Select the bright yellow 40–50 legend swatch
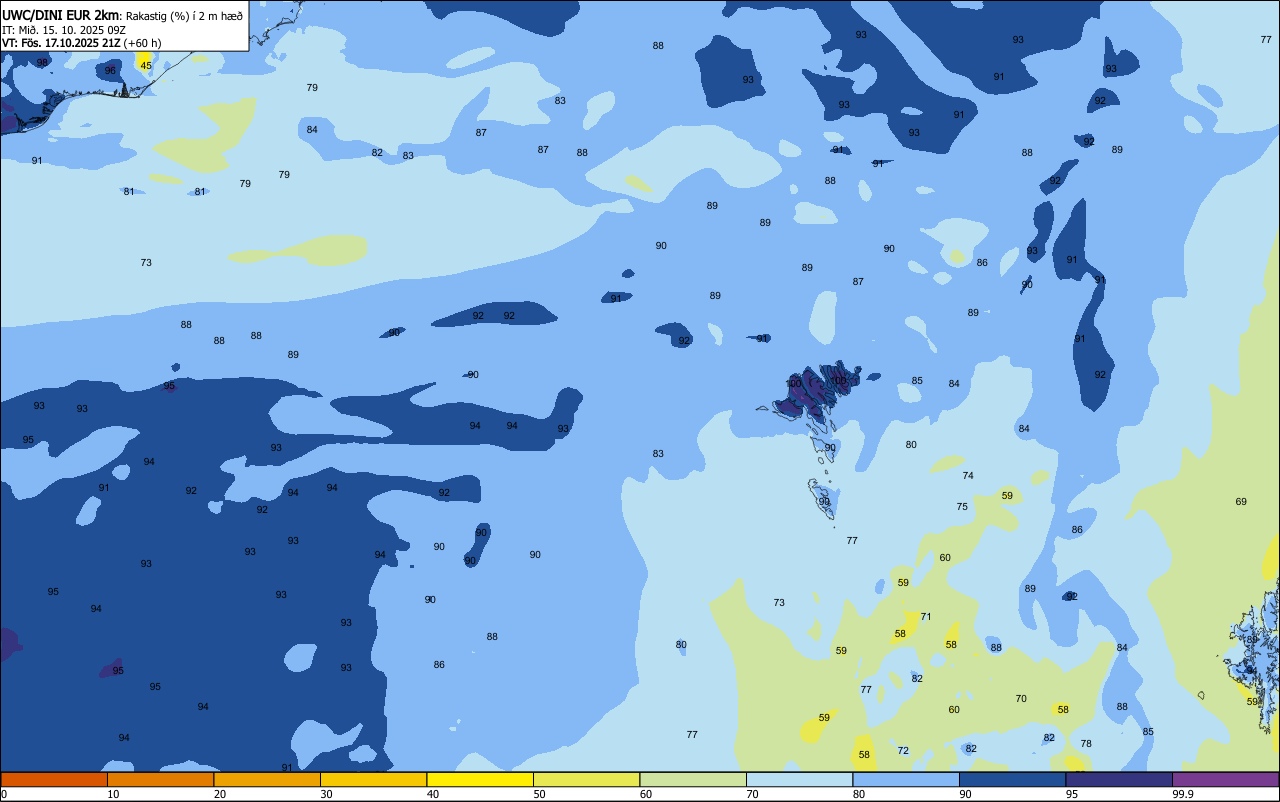This screenshot has width=1280, height=802. click(480, 779)
